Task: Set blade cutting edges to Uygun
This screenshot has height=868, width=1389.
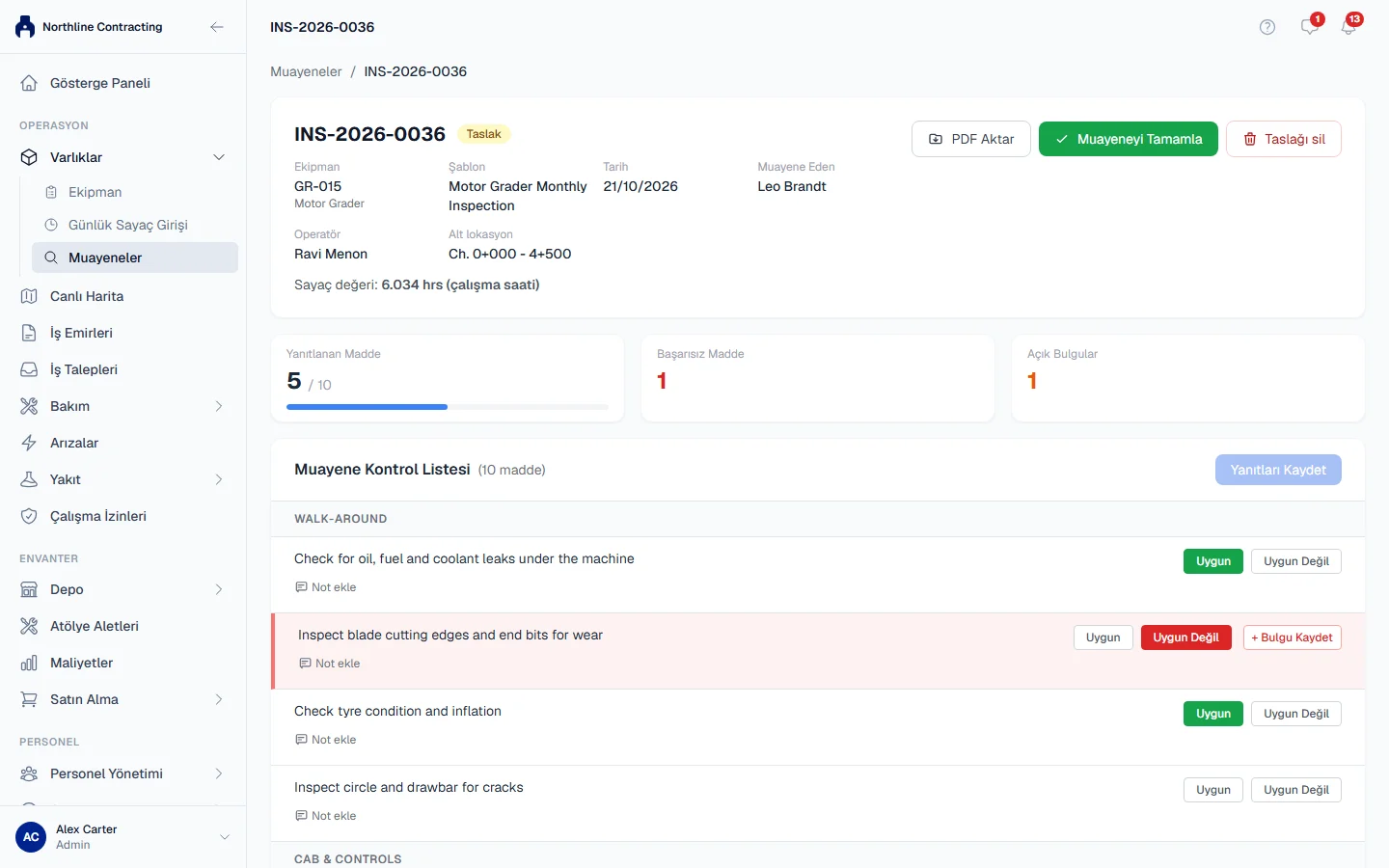Action: (1103, 637)
